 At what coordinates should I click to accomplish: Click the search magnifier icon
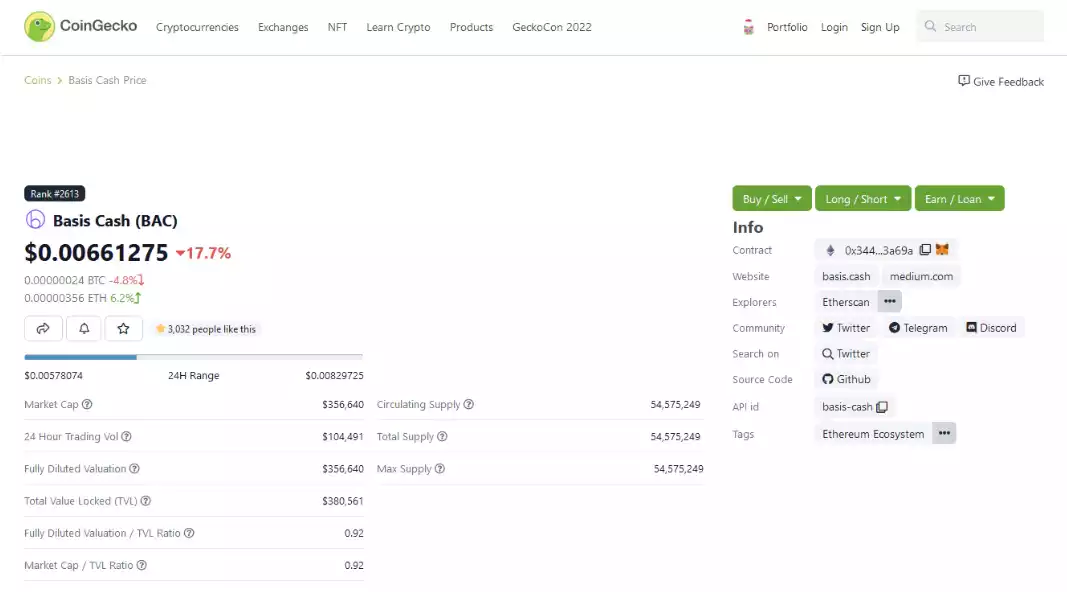pyautogui.click(x=930, y=27)
